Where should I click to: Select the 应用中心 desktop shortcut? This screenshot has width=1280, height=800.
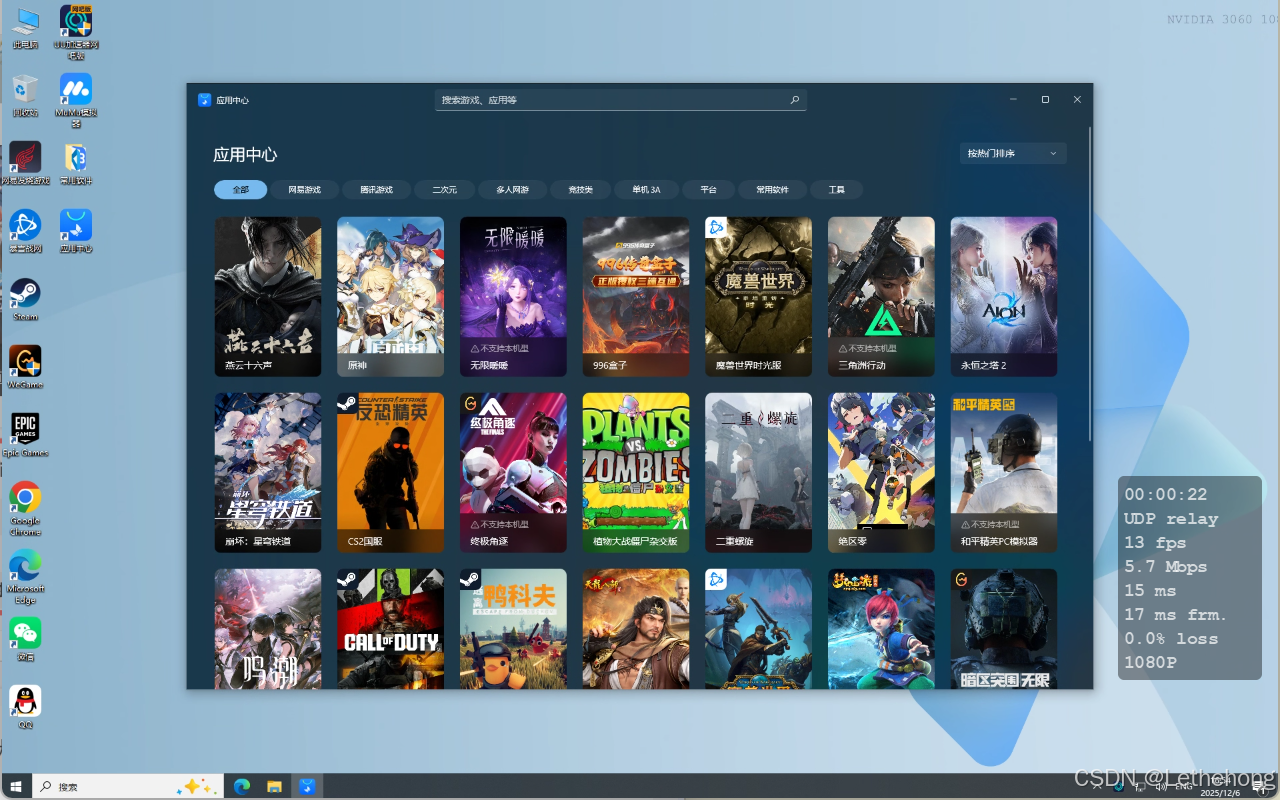(76, 231)
